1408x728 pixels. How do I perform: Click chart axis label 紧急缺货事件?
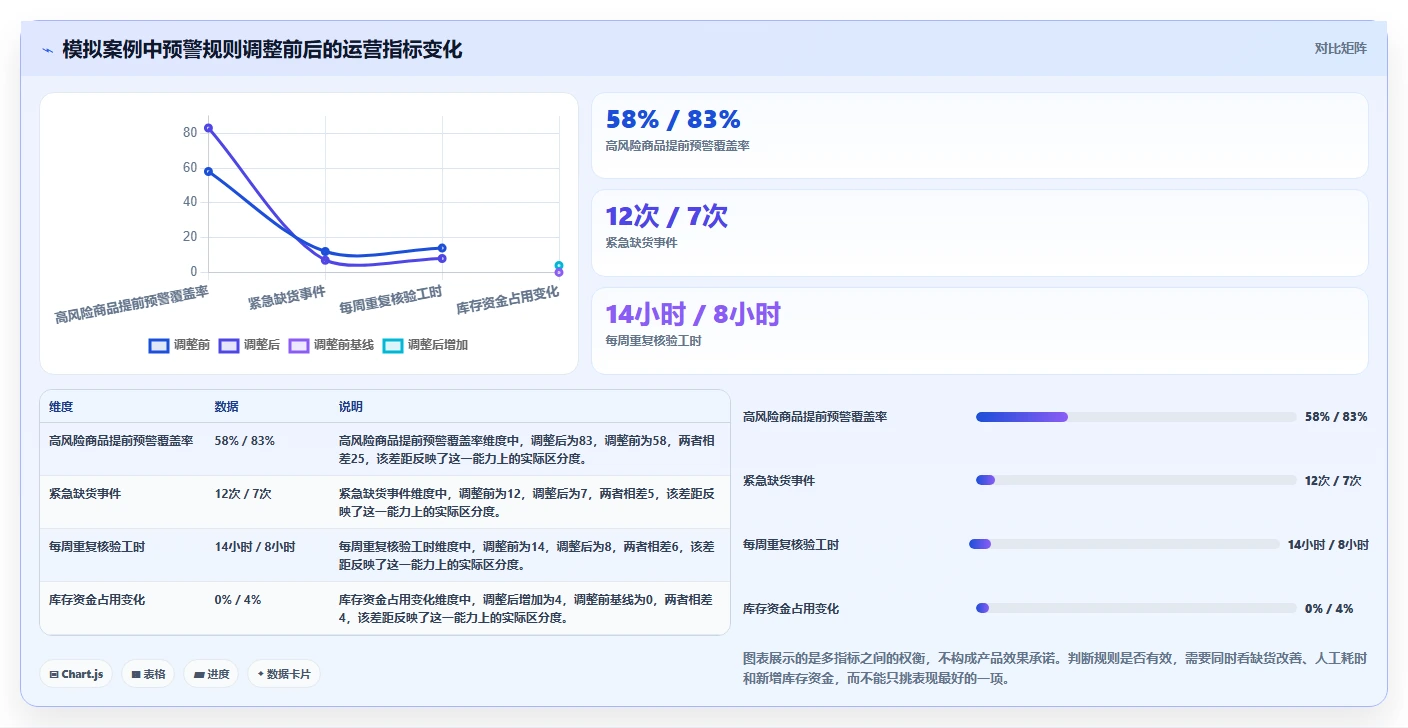click(x=288, y=296)
